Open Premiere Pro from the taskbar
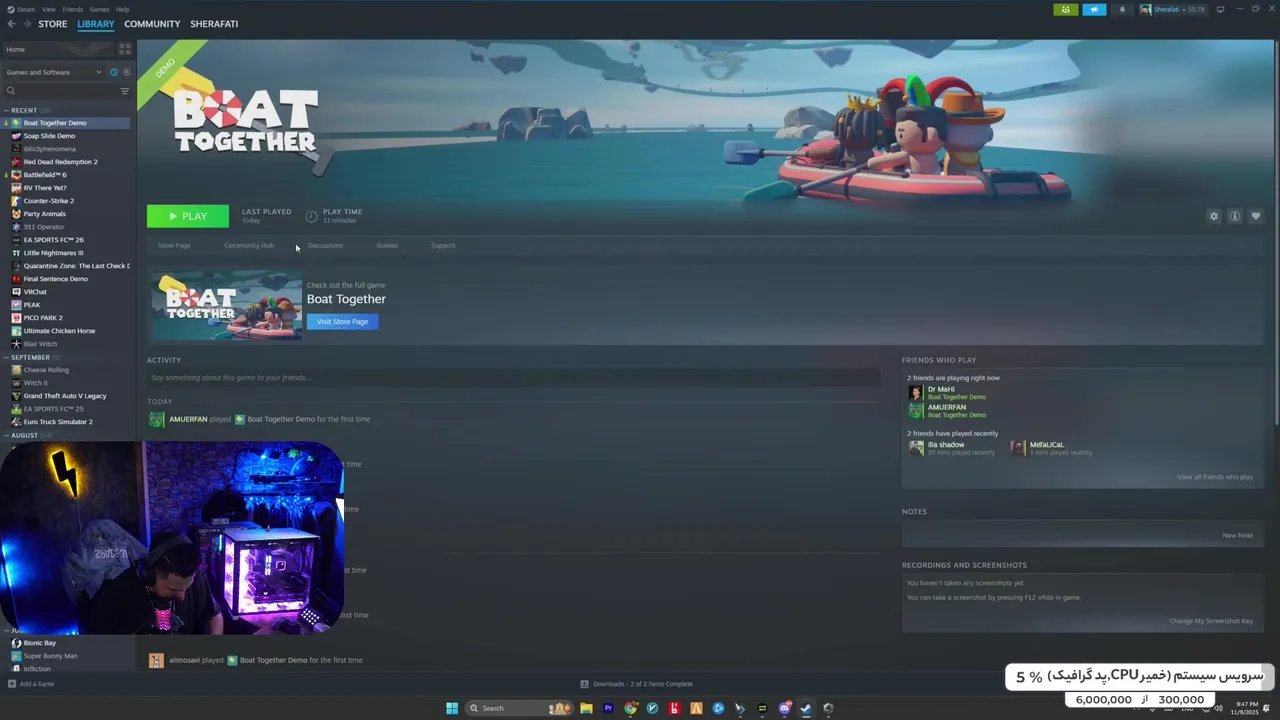This screenshot has height=720, width=1280. click(x=608, y=708)
